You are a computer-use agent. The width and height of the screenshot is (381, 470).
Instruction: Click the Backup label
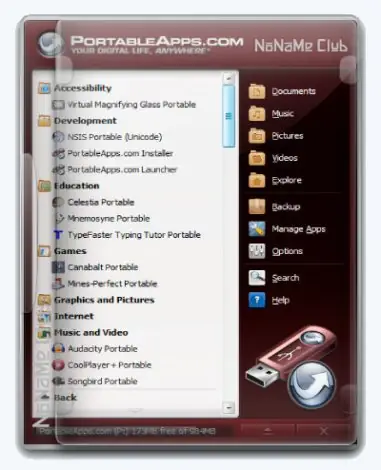286,207
